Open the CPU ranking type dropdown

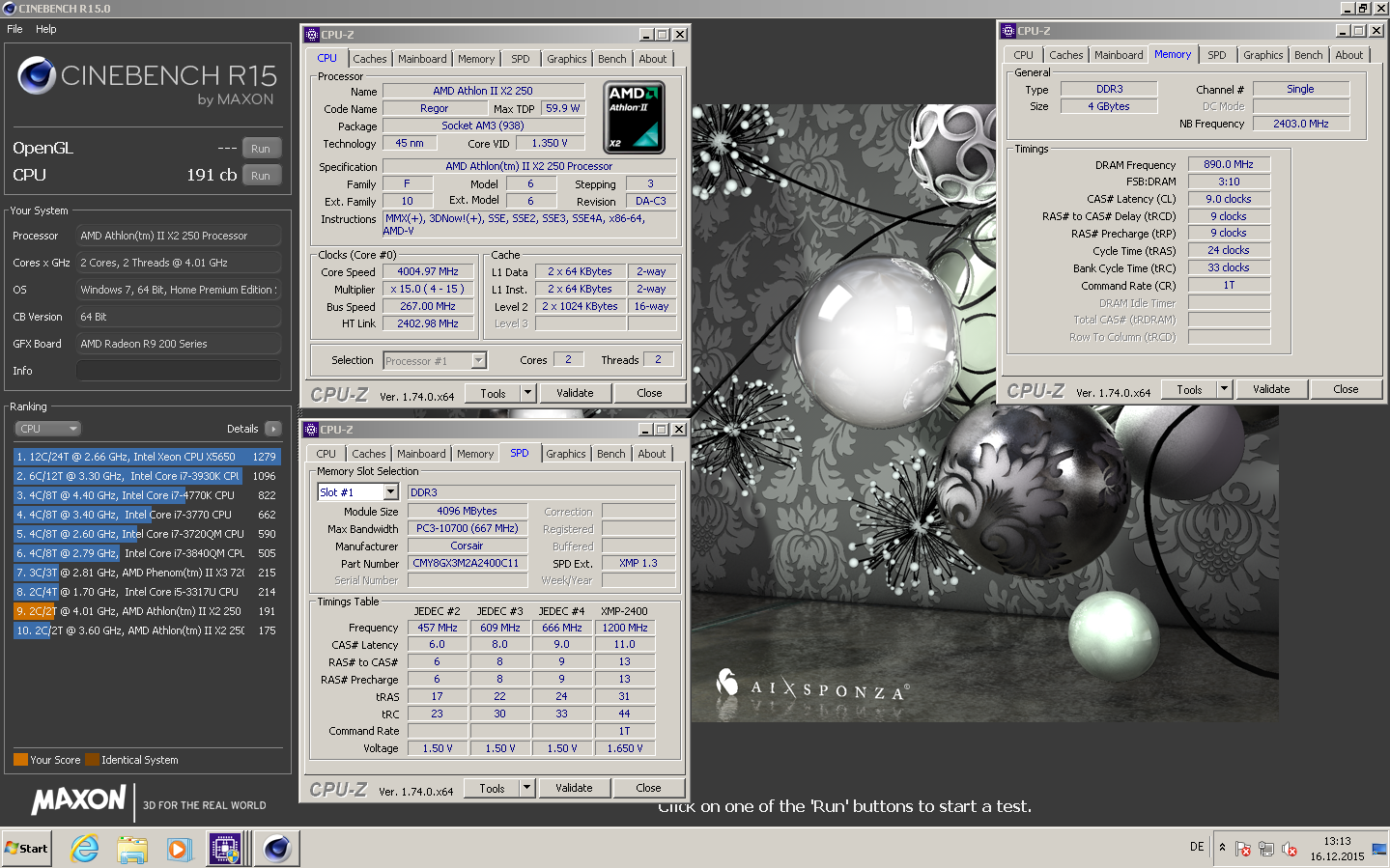(x=47, y=429)
